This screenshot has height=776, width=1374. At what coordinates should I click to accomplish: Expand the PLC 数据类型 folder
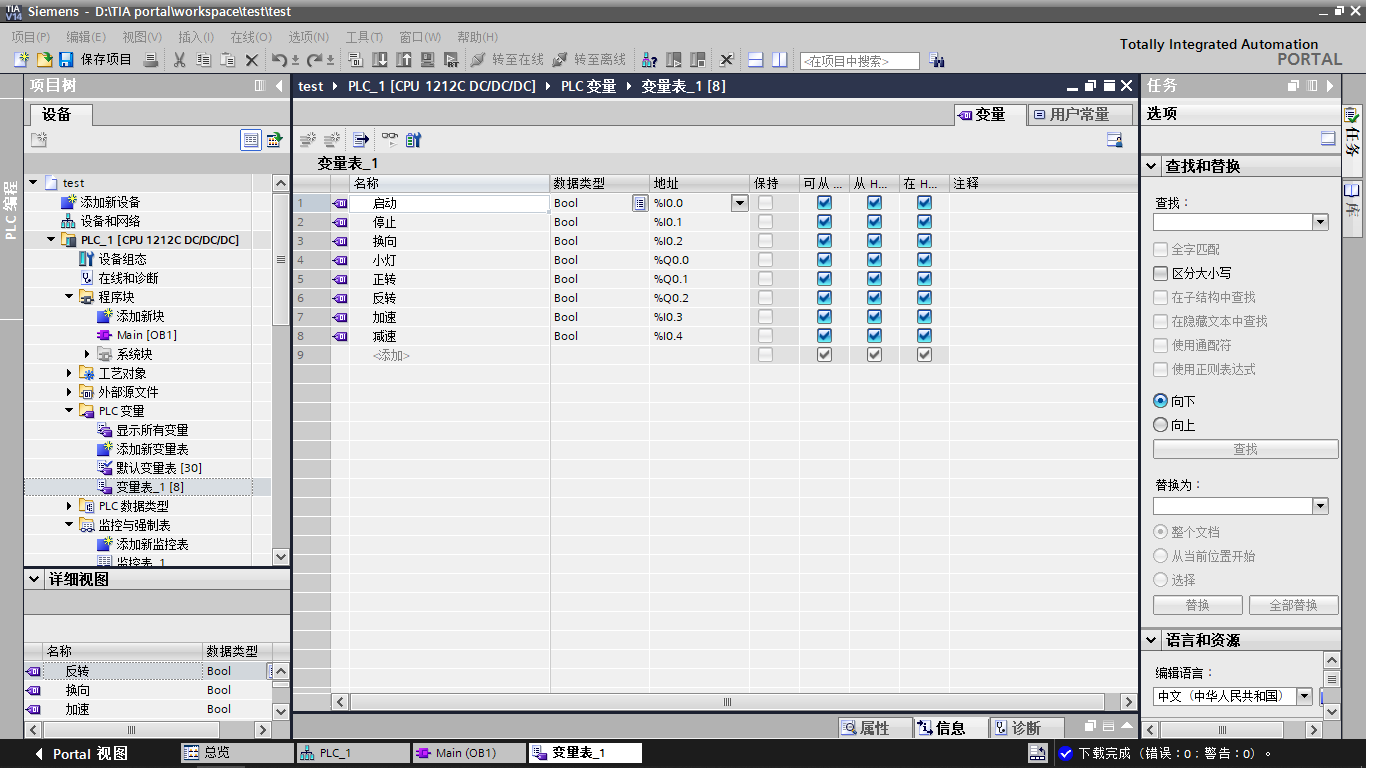70,506
